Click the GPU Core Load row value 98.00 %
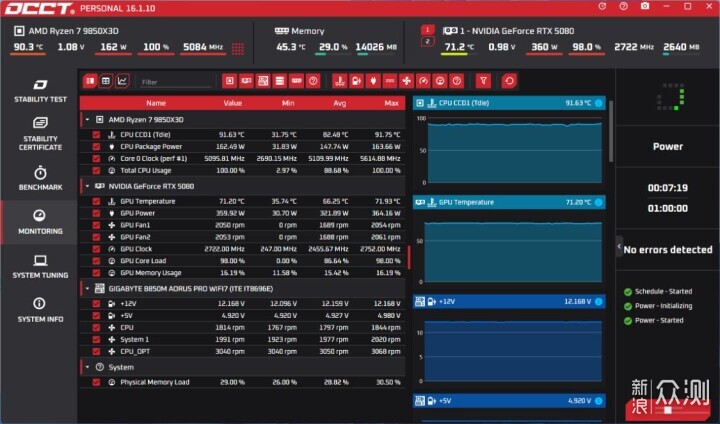The image size is (720, 424). click(232, 261)
